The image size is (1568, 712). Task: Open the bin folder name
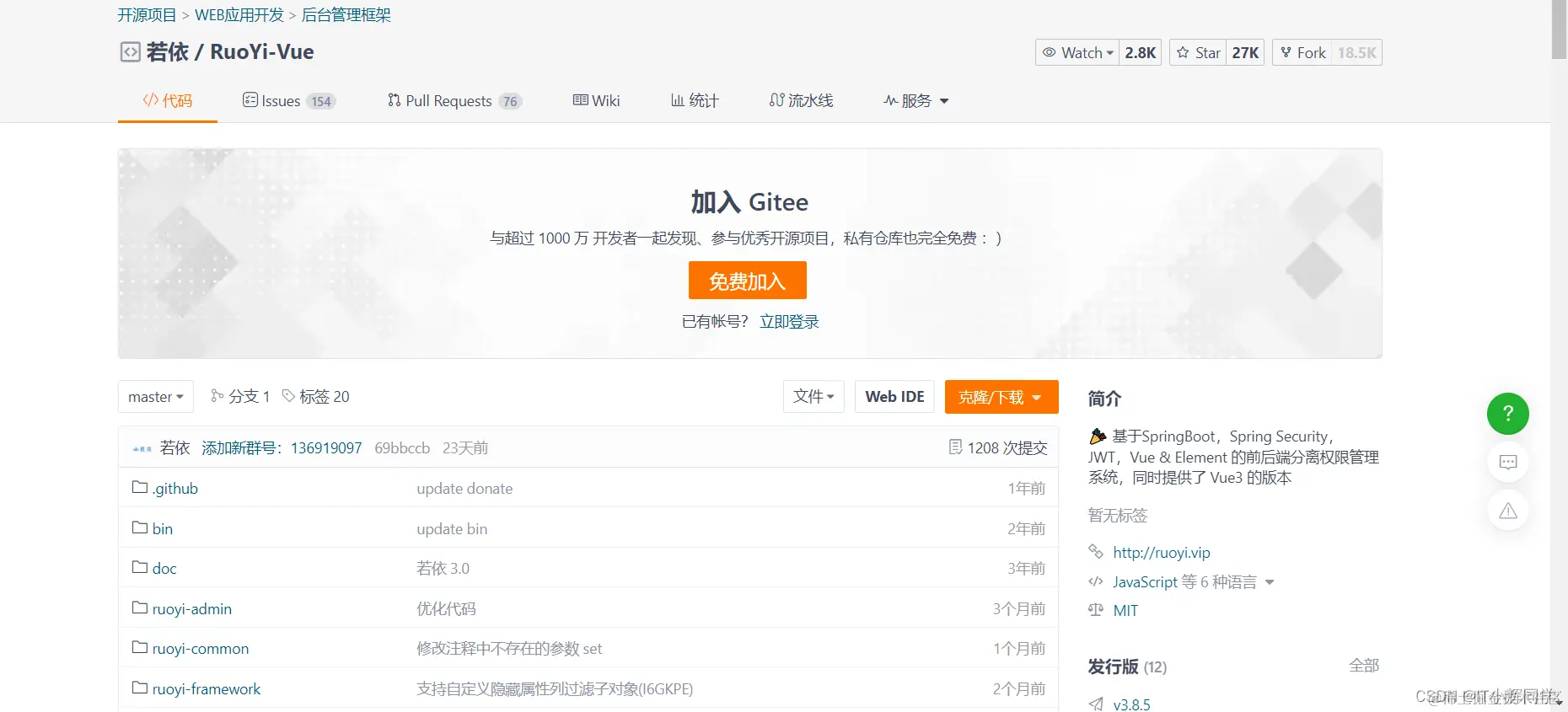coord(163,529)
